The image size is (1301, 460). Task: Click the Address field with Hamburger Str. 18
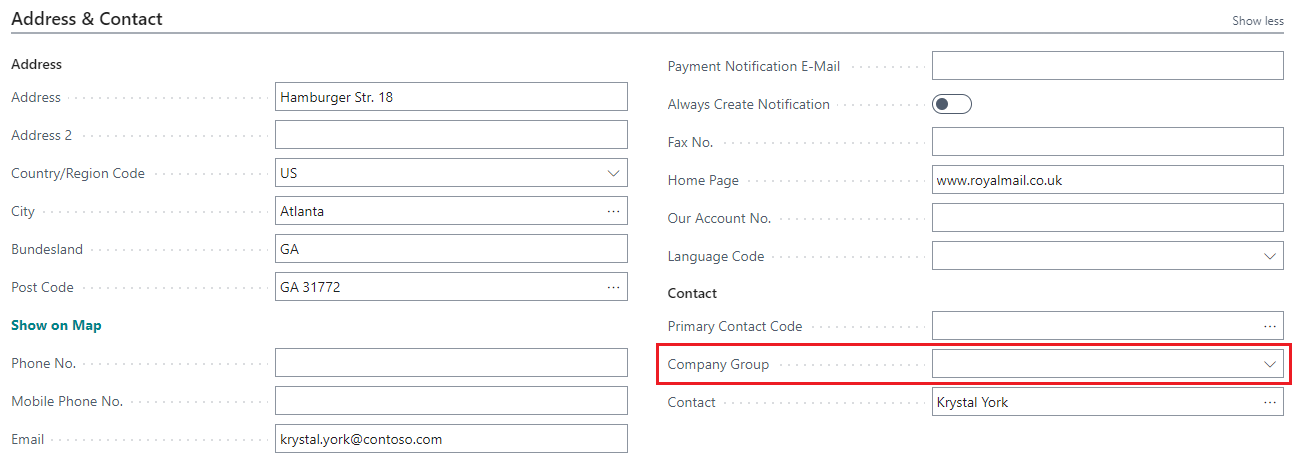point(451,97)
